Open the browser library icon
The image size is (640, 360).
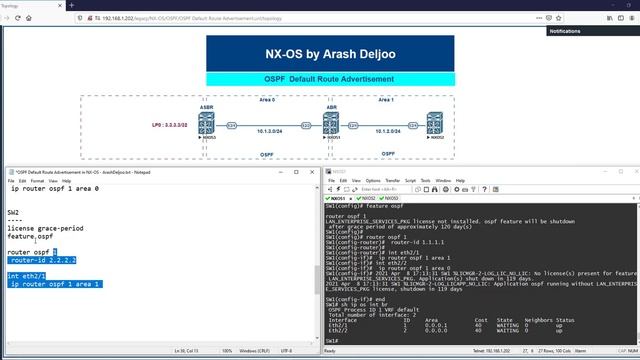point(610,18)
